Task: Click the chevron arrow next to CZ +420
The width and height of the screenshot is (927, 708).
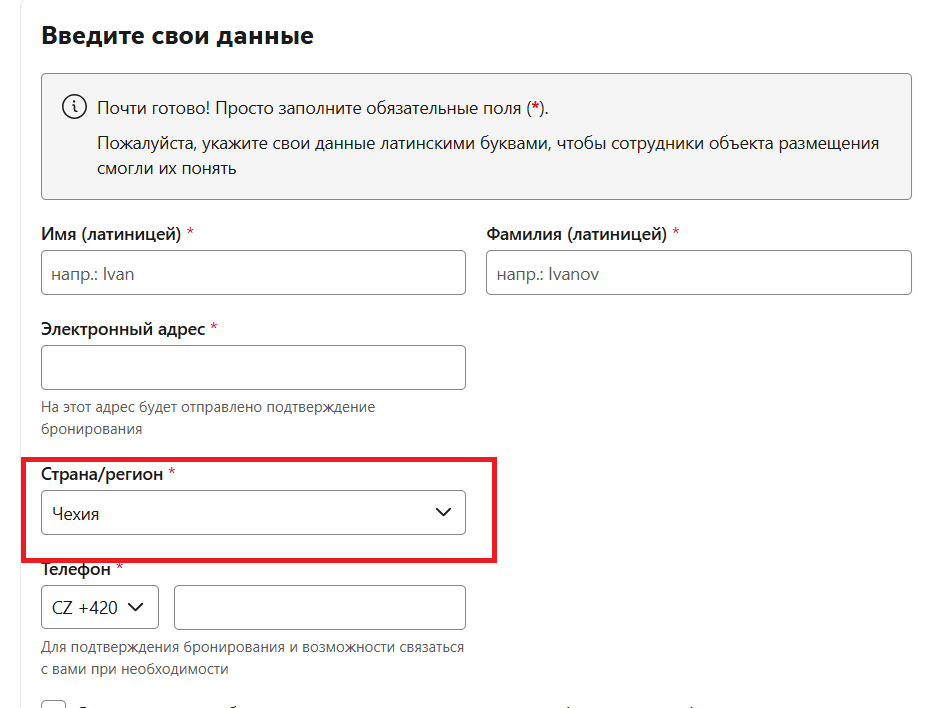Action: [137, 606]
